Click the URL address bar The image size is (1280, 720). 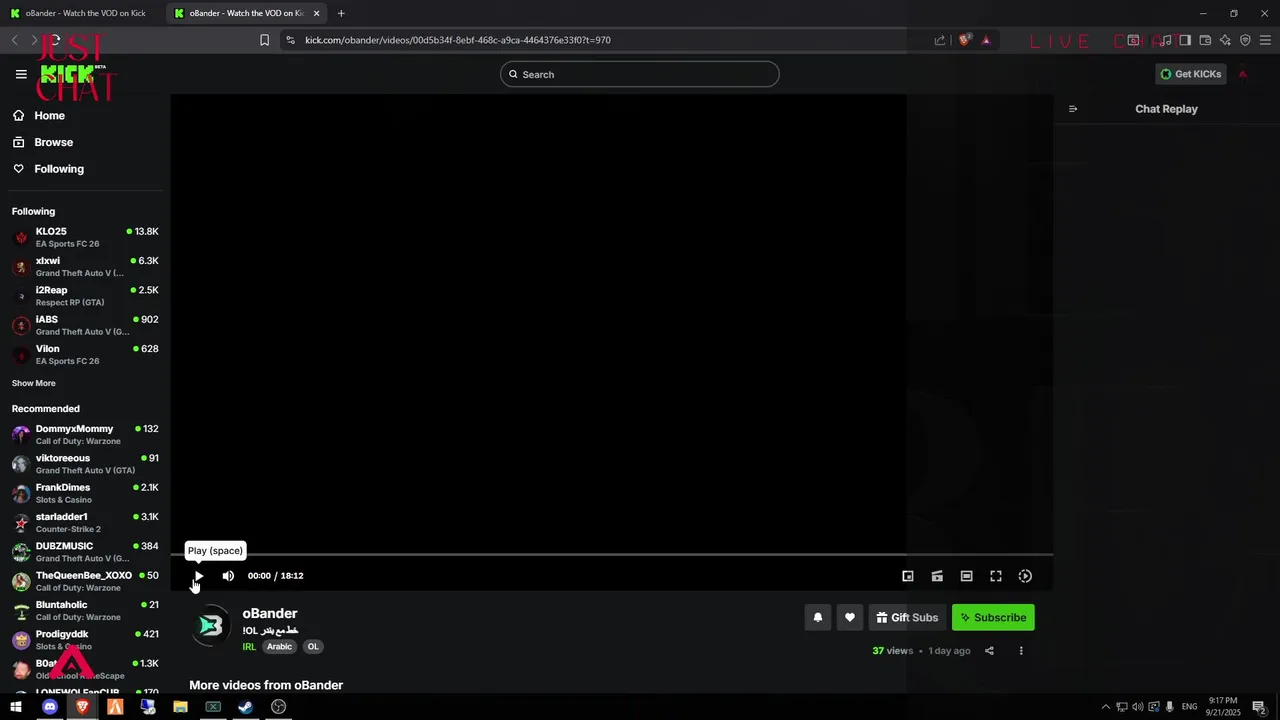(600, 40)
